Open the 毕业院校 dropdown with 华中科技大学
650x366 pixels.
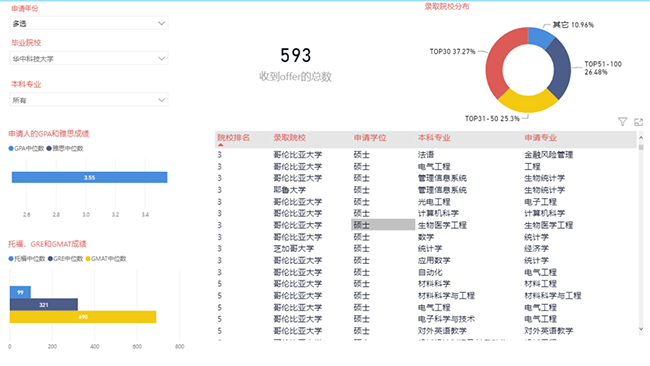pos(89,58)
